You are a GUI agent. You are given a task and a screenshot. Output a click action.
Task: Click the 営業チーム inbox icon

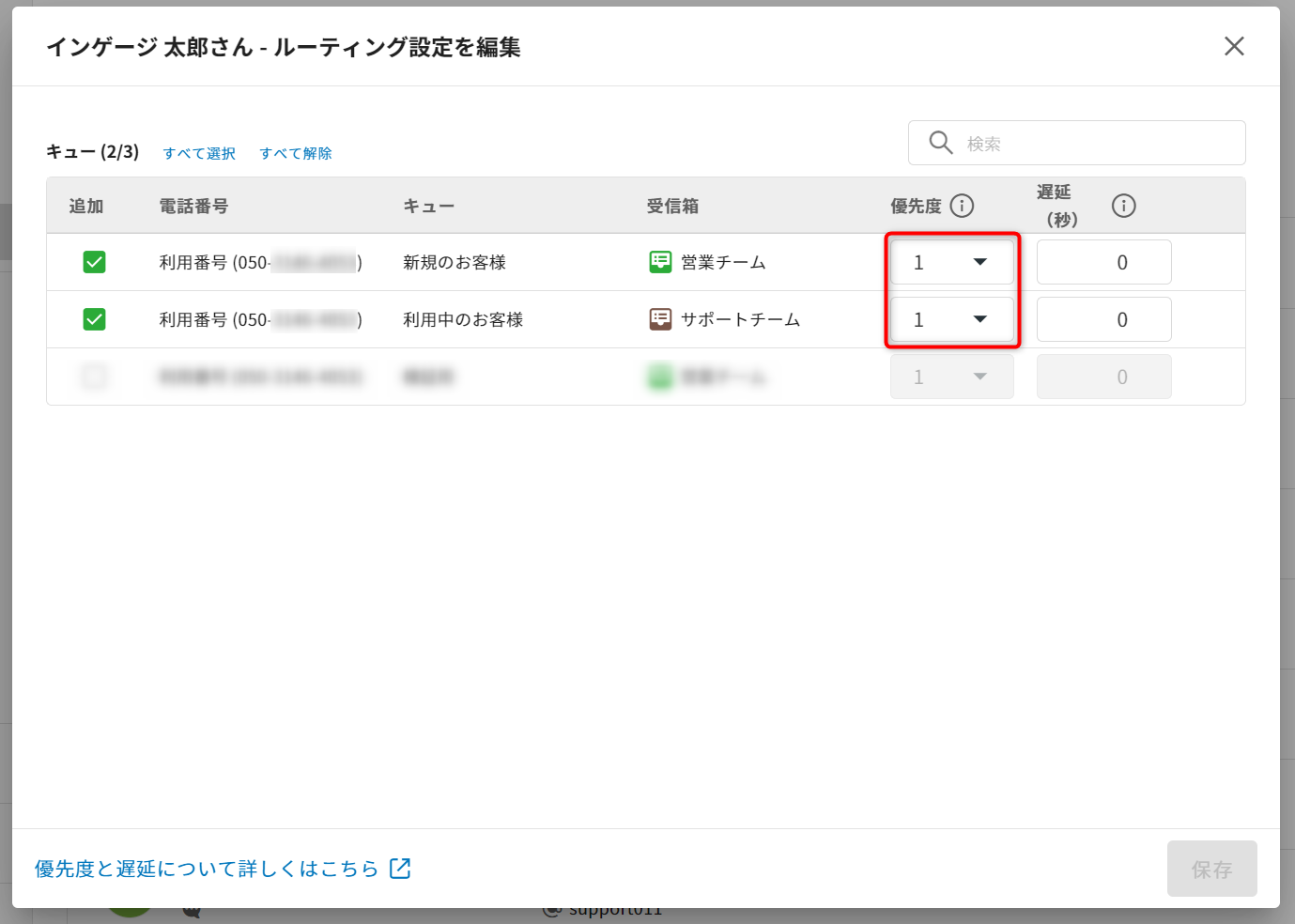(x=660, y=262)
